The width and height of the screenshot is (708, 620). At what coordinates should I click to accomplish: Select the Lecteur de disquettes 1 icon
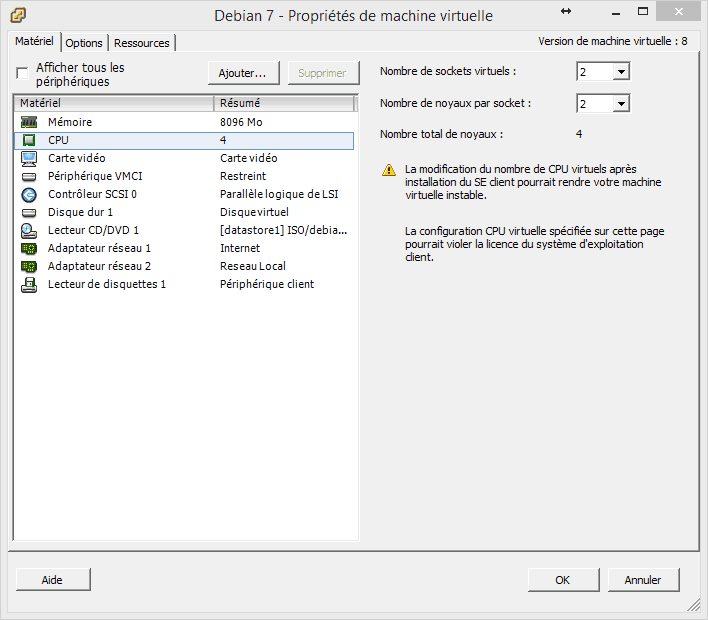[29, 284]
